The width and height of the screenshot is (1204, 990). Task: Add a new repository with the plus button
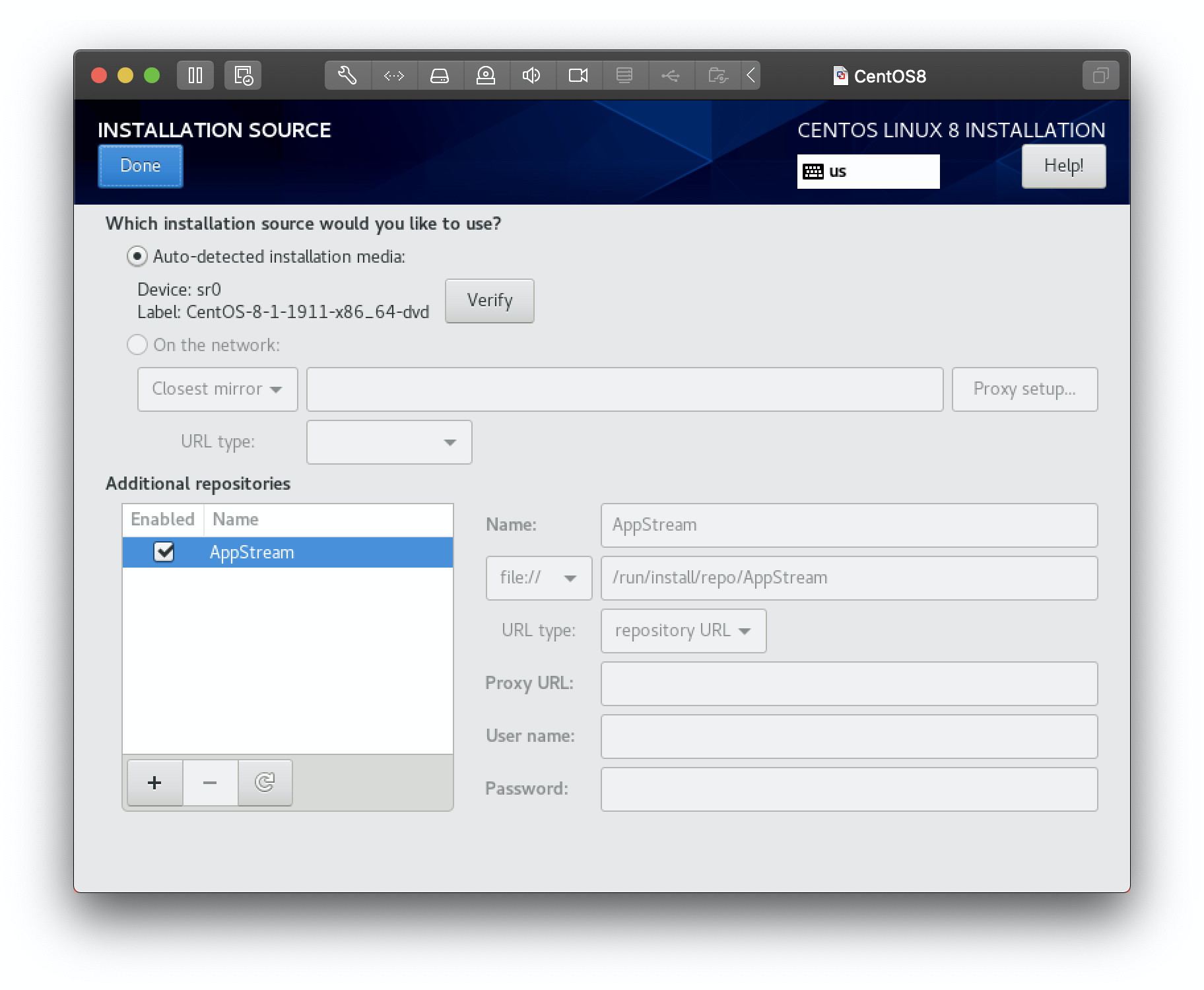[154, 783]
